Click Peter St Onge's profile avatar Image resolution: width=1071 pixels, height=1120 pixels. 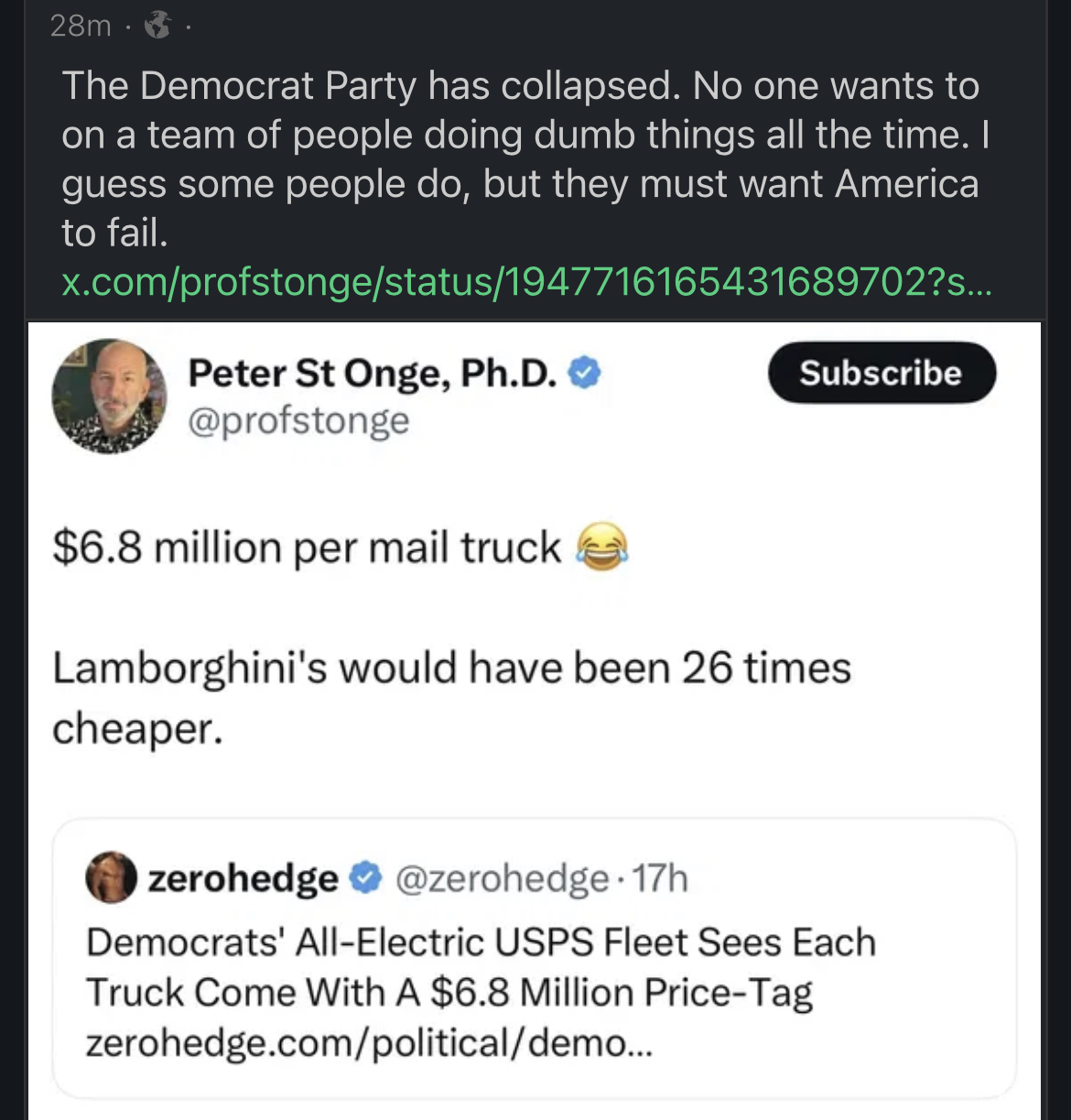click(110, 397)
